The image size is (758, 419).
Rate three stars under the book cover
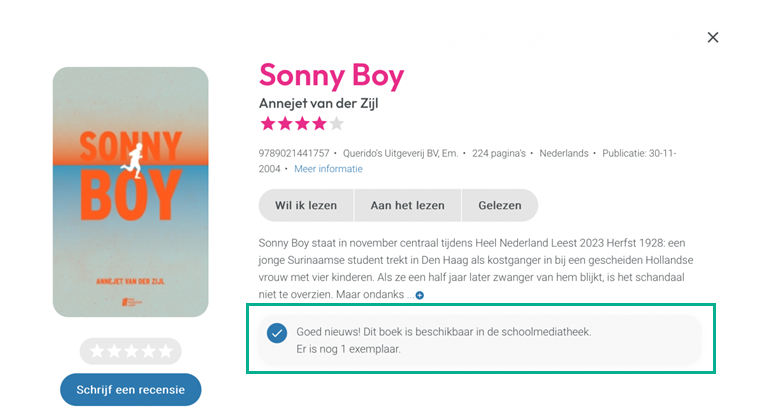pyautogui.click(x=131, y=351)
